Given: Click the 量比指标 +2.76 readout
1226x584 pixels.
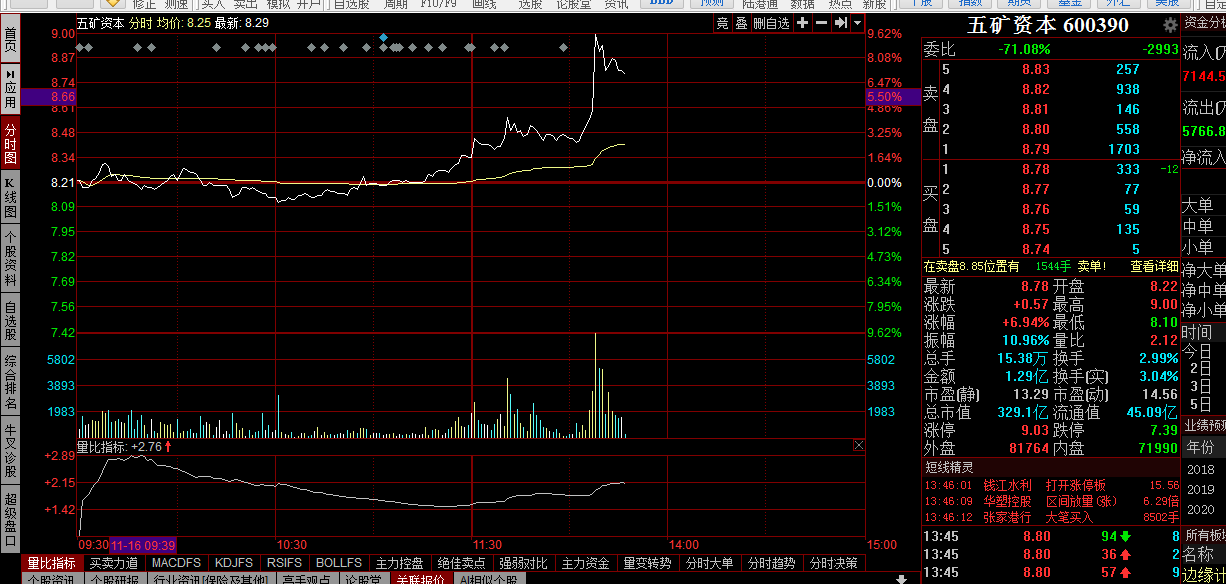Looking at the screenshot, I should click(125, 446).
